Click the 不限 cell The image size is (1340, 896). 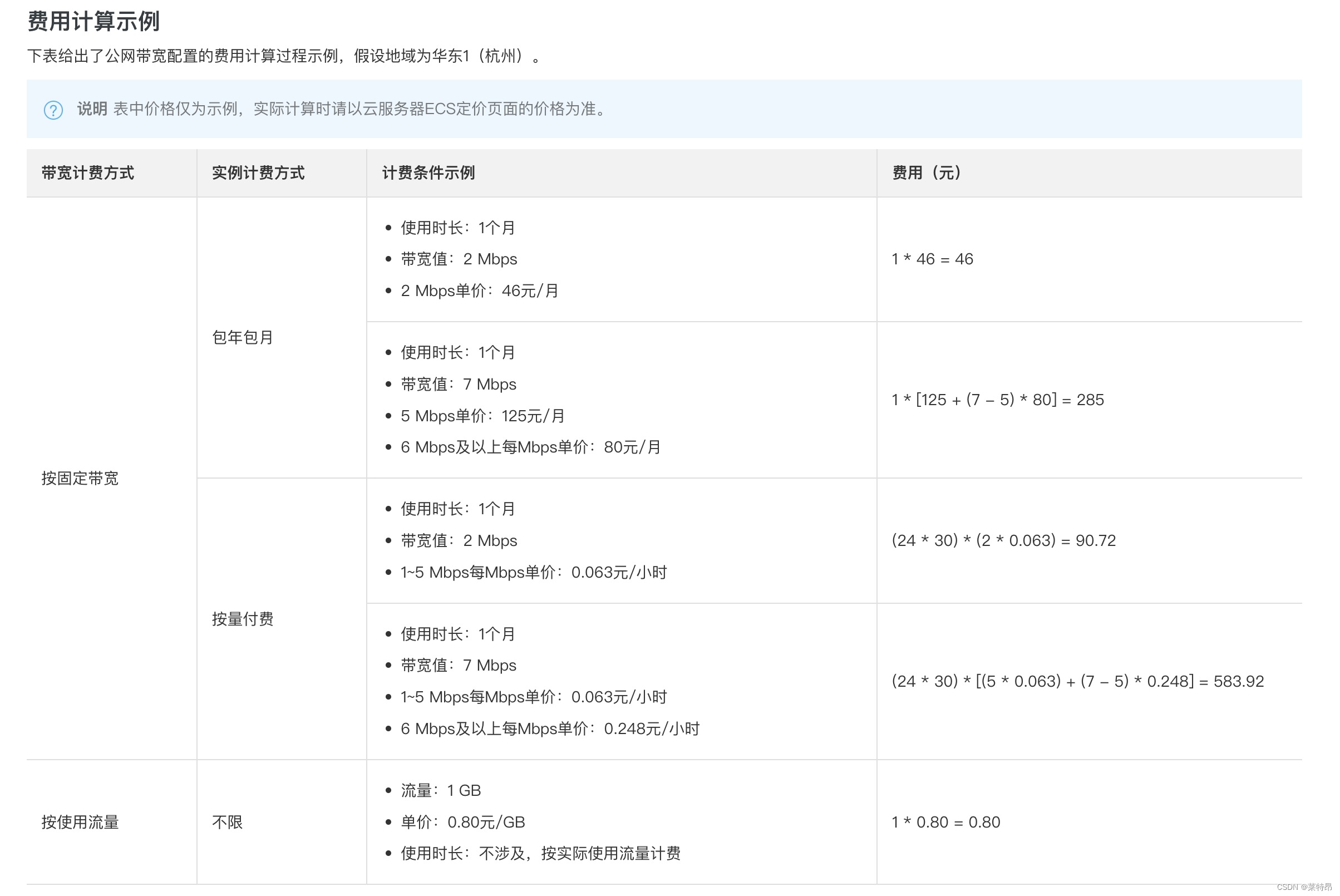(227, 822)
